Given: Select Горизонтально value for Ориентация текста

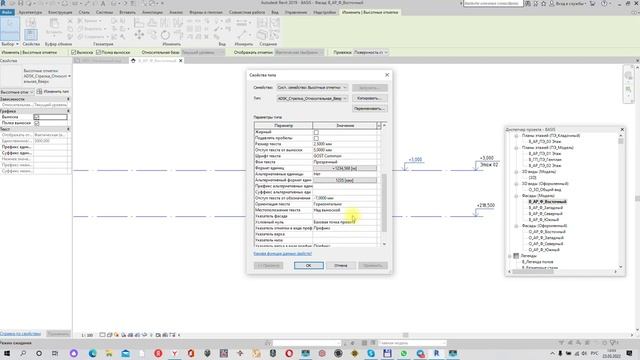Looking at the screenshot, I should click(x=345, y=204).
